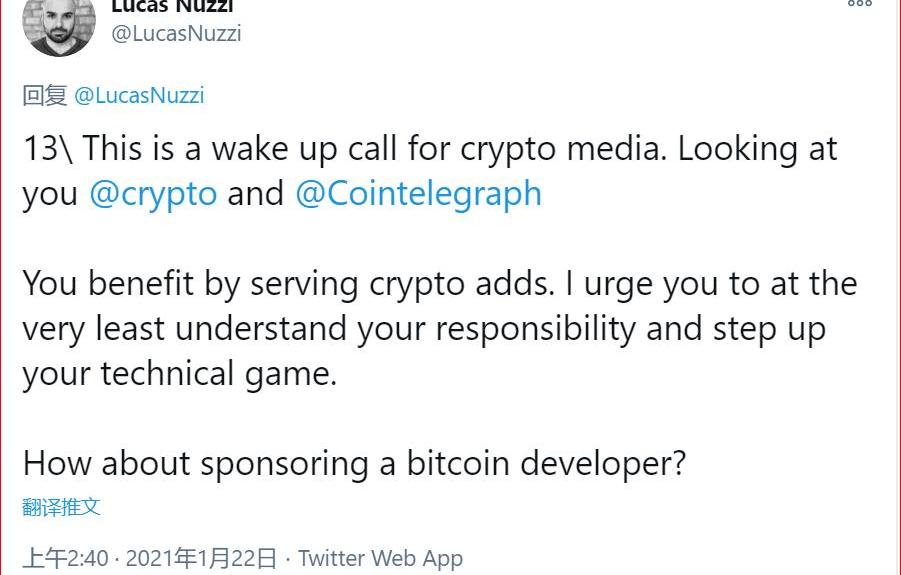Click 翻译推文 to translate the tweet

tap(61, 506)
